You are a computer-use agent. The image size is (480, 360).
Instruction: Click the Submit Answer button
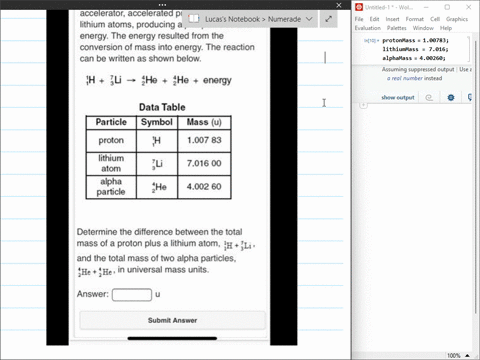click(172, 320)
